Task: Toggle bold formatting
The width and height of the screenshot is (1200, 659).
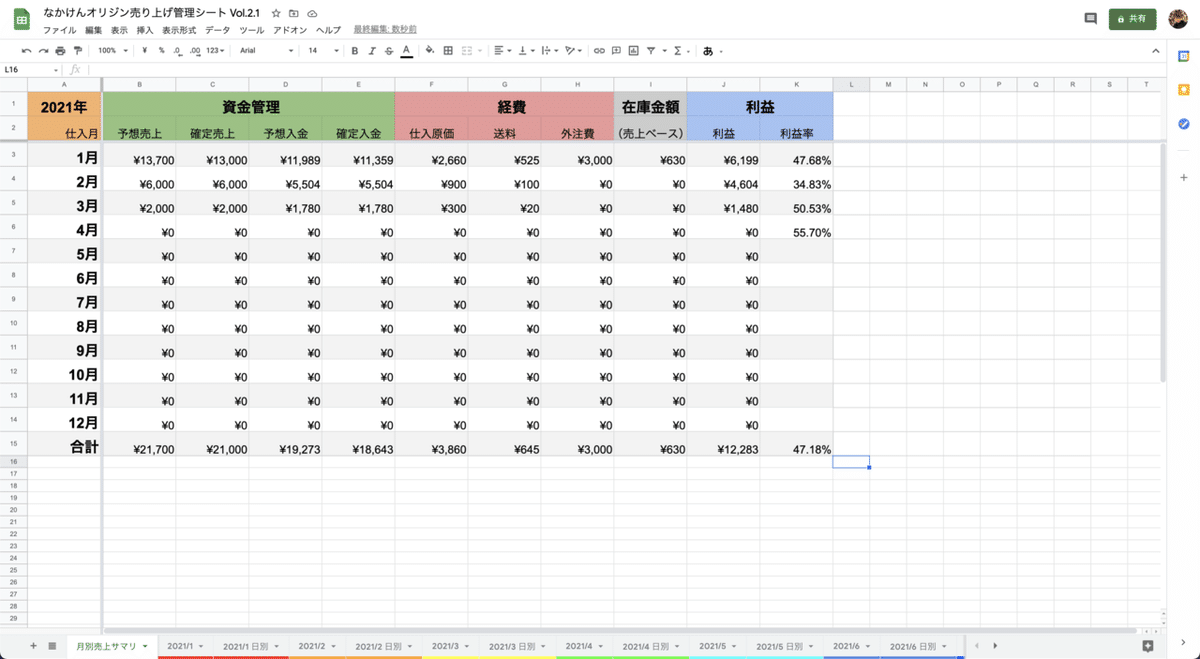Action: (x=354, y=50)
